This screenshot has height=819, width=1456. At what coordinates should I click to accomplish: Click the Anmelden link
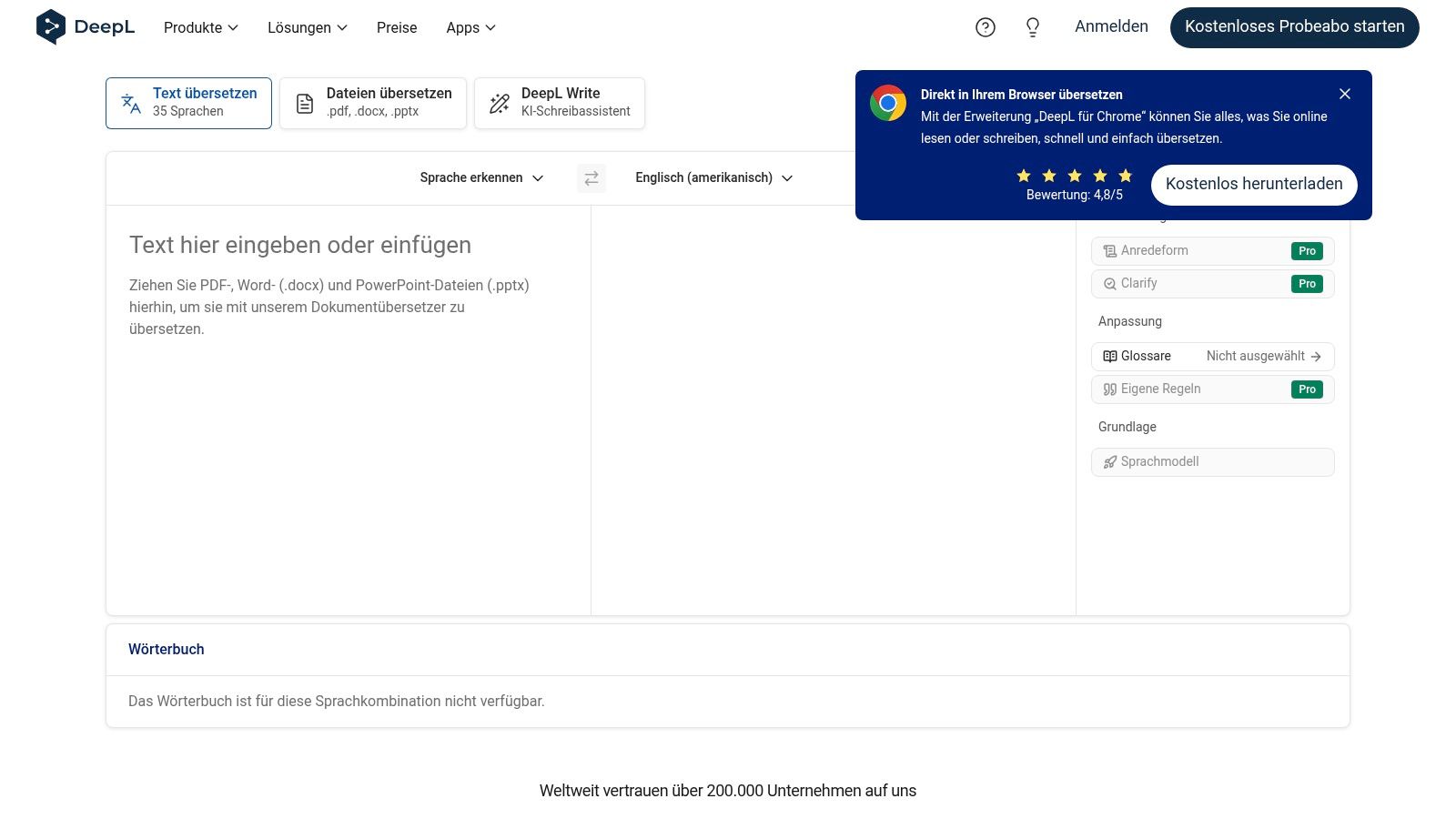[x=1111, y=26]
